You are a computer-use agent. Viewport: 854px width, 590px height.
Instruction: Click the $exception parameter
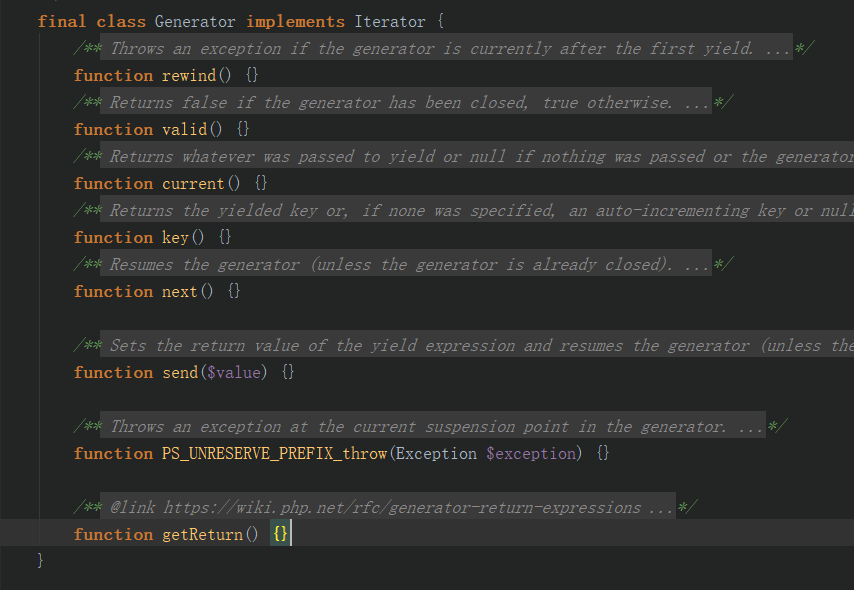point(531,453)
